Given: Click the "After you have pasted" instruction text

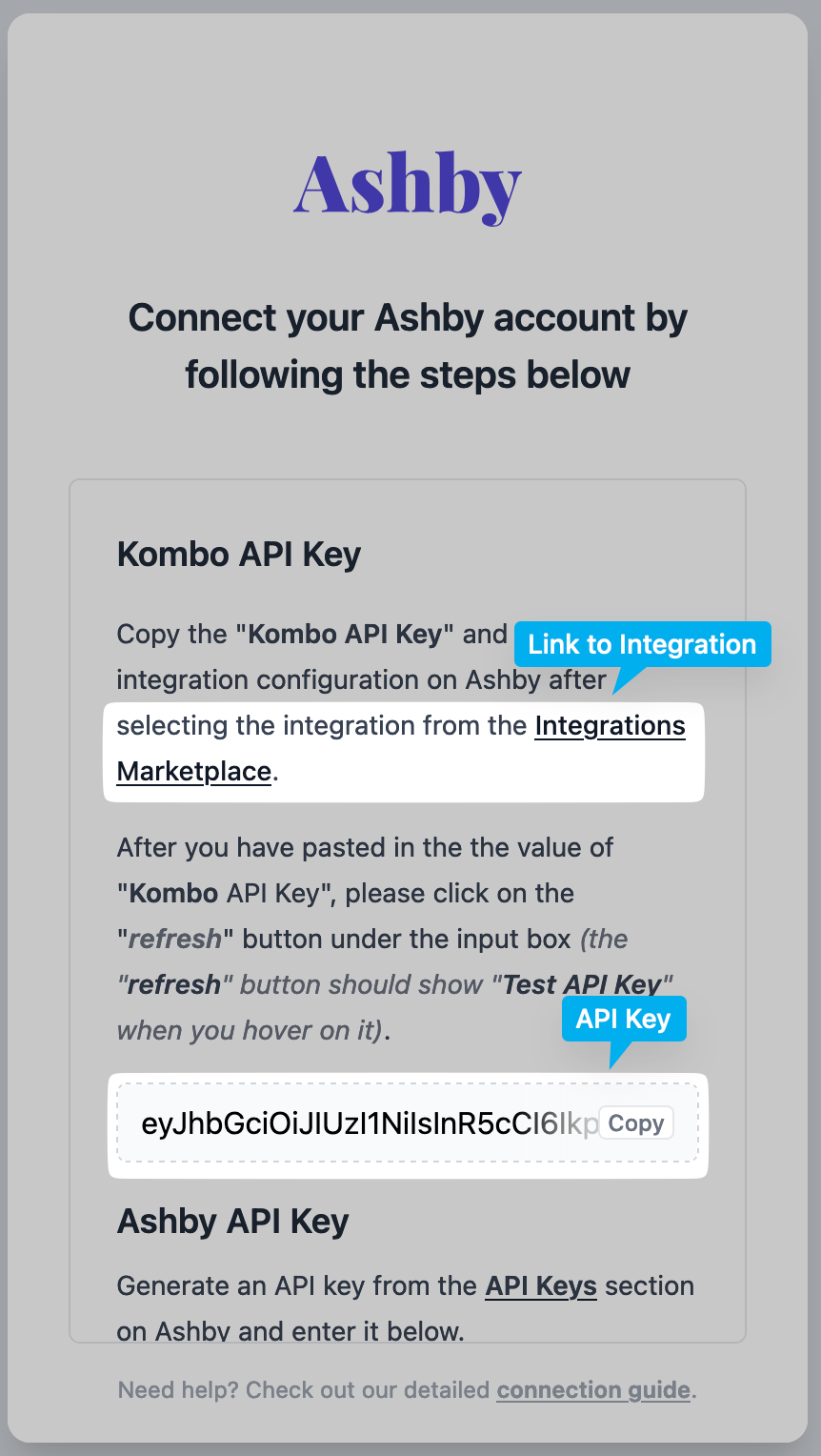Looking at the screenshot, I should point(365,848).
